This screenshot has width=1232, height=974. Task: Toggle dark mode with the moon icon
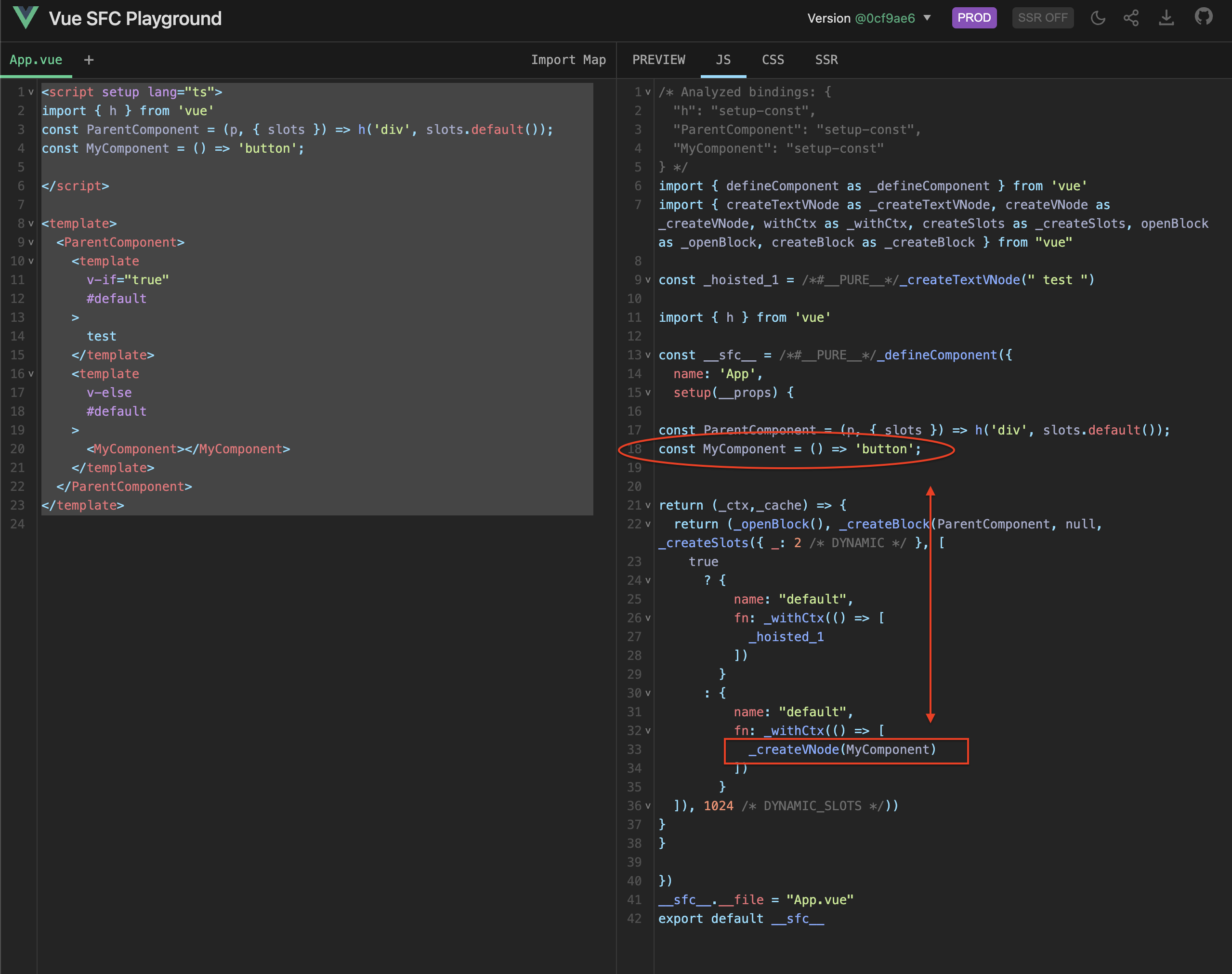(1098, 18)
